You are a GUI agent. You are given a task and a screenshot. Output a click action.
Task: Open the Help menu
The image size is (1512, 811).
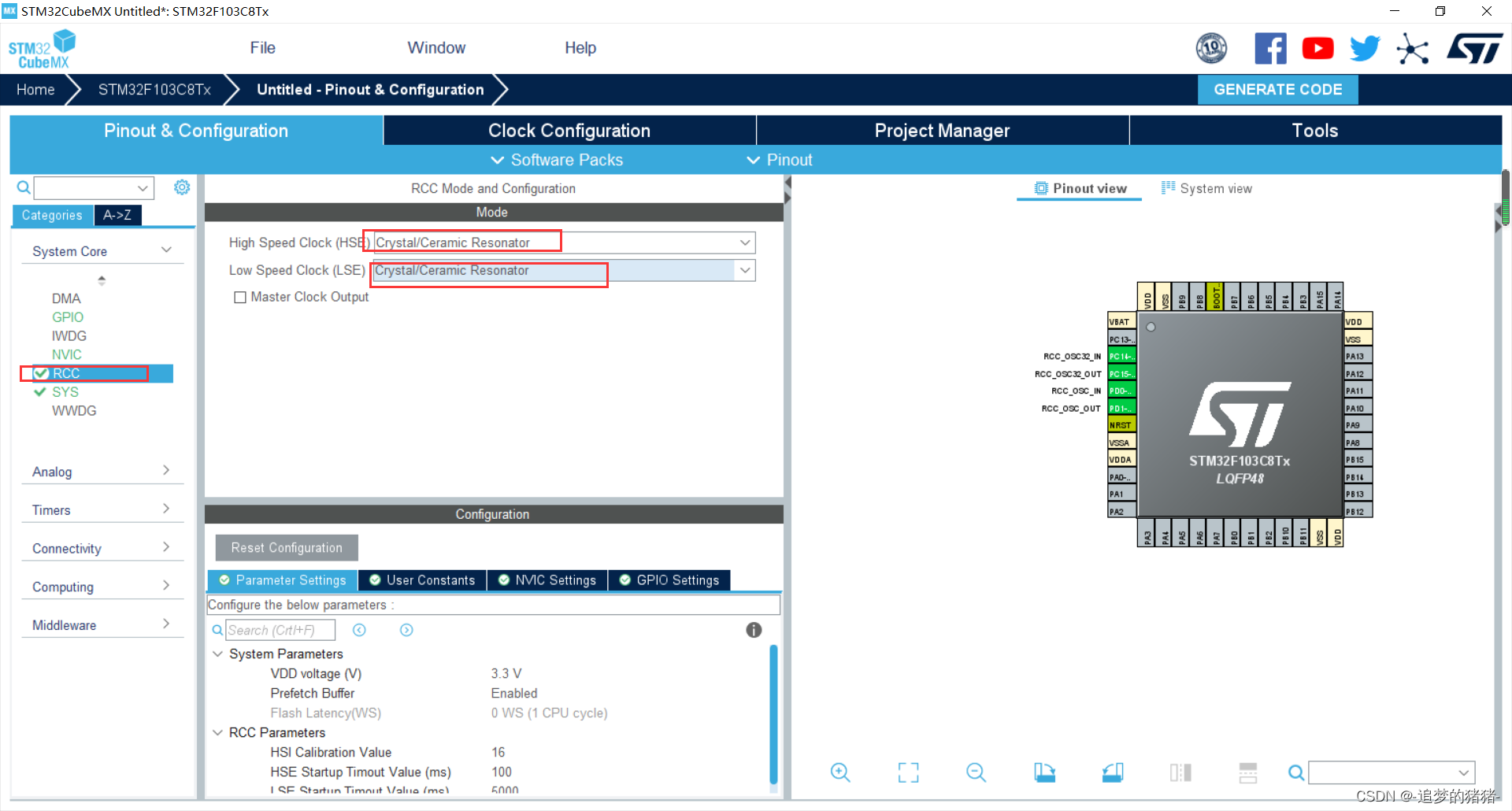[580, 48]
